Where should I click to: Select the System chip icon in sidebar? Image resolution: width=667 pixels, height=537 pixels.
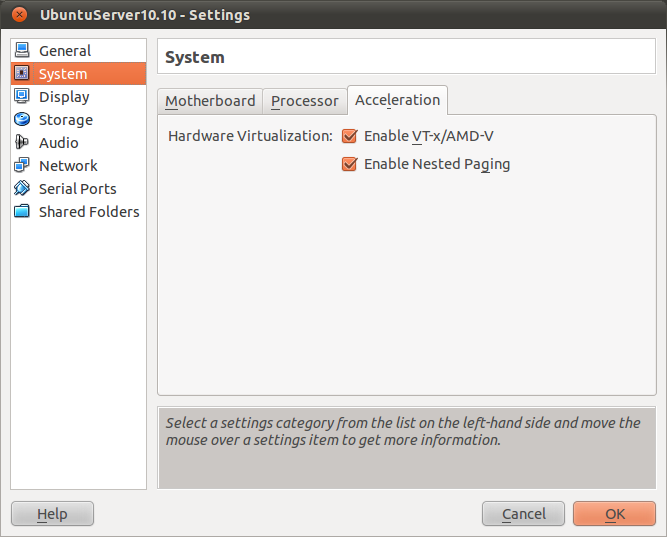click(x=22, y=74)
